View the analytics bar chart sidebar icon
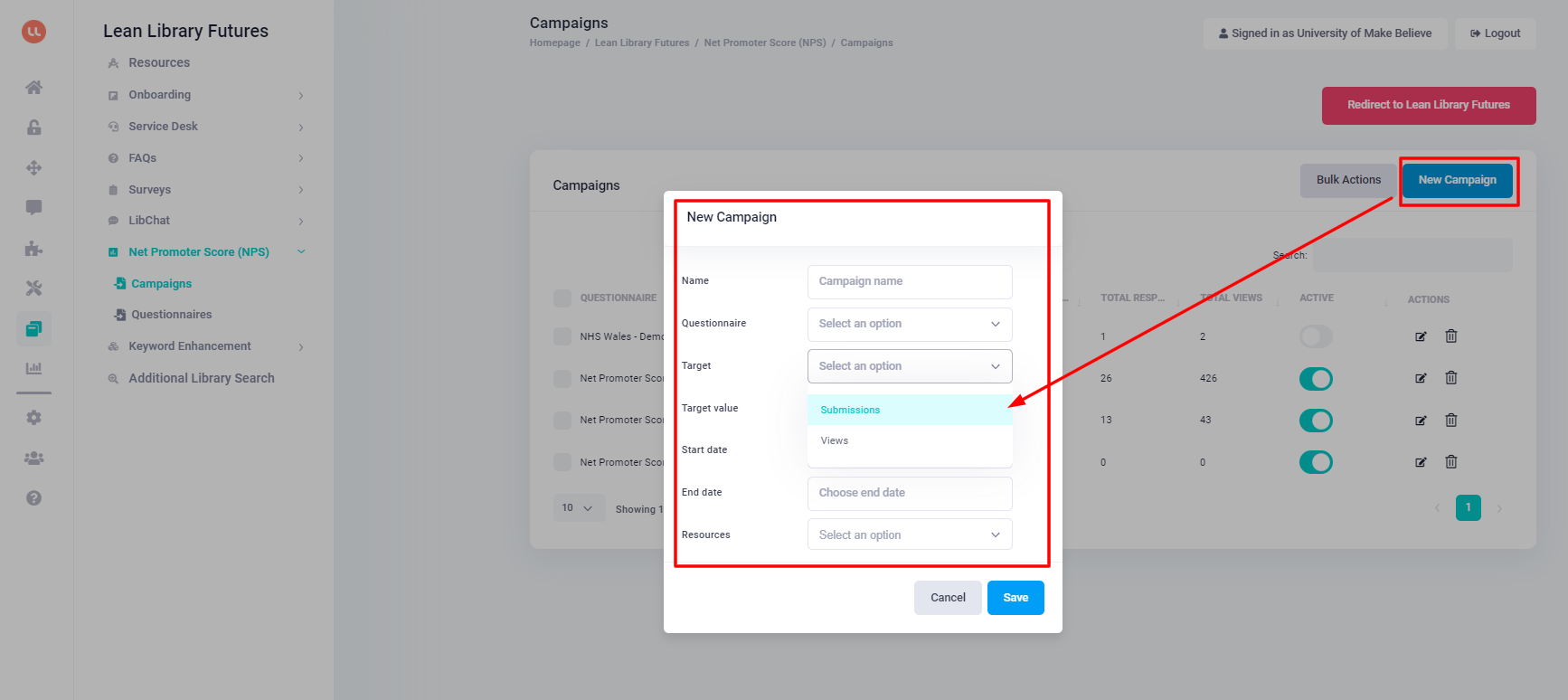Screen dimensions: 1568x700 (x=33, y=369)
